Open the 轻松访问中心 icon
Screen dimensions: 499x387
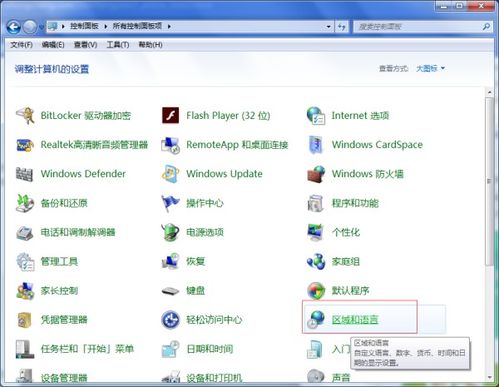click(x=170, y=320)
